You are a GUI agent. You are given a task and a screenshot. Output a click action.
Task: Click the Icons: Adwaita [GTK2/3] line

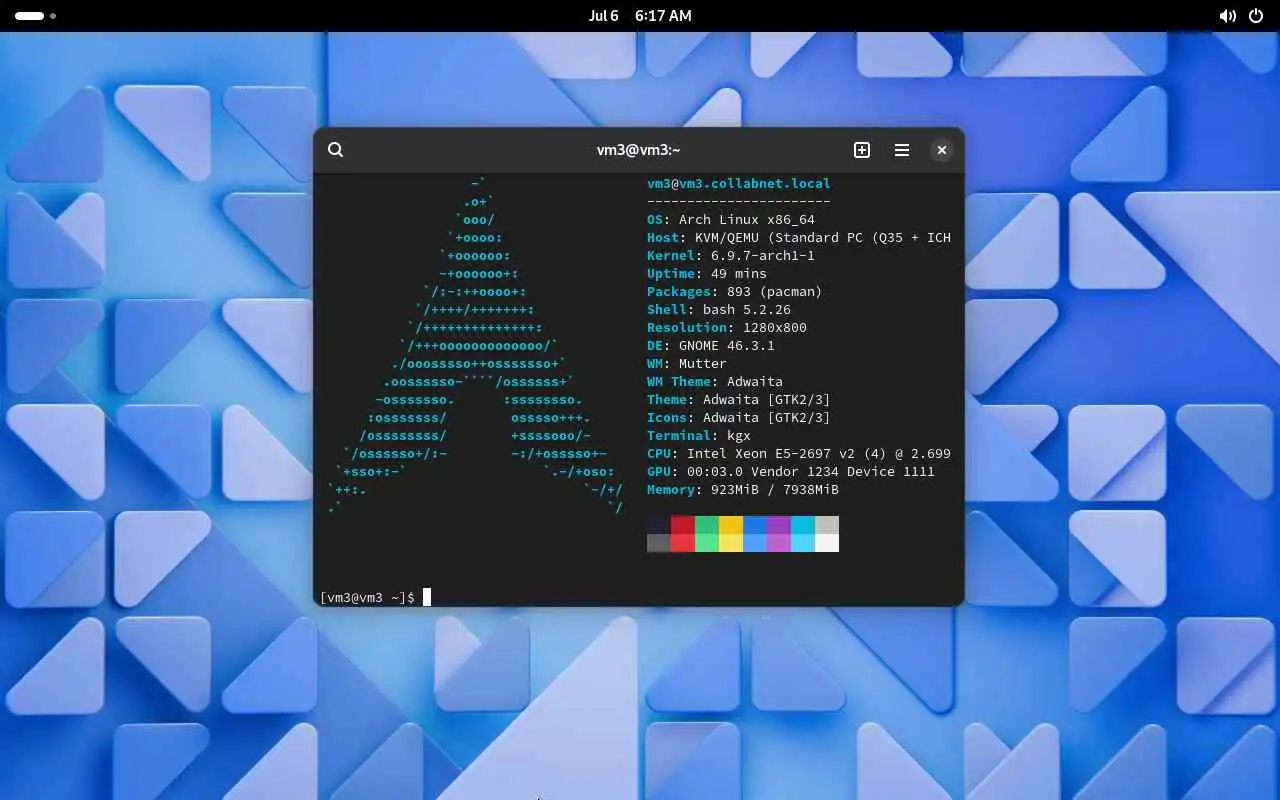pos(739,417)
